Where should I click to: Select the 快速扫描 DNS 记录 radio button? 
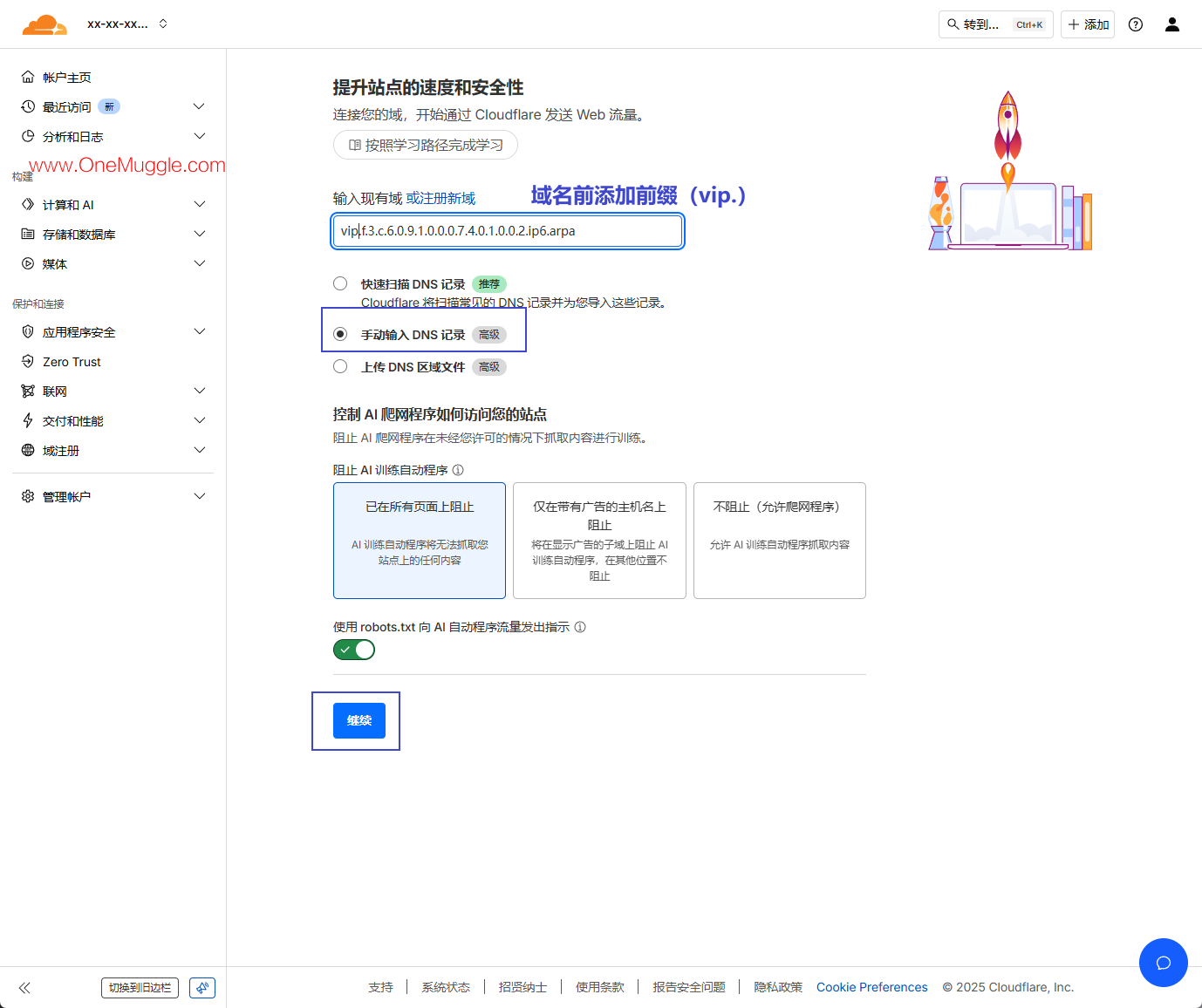(x=340, y=283)
